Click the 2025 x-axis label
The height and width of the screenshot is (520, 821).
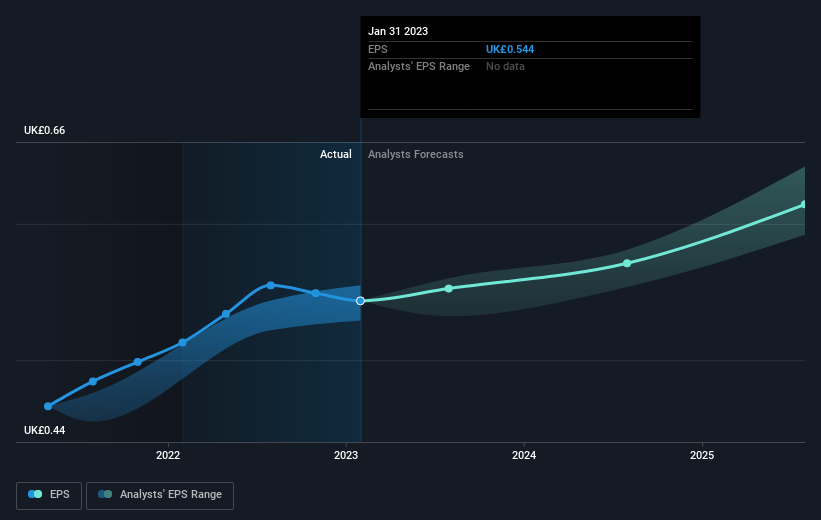(x=702, y=455)
